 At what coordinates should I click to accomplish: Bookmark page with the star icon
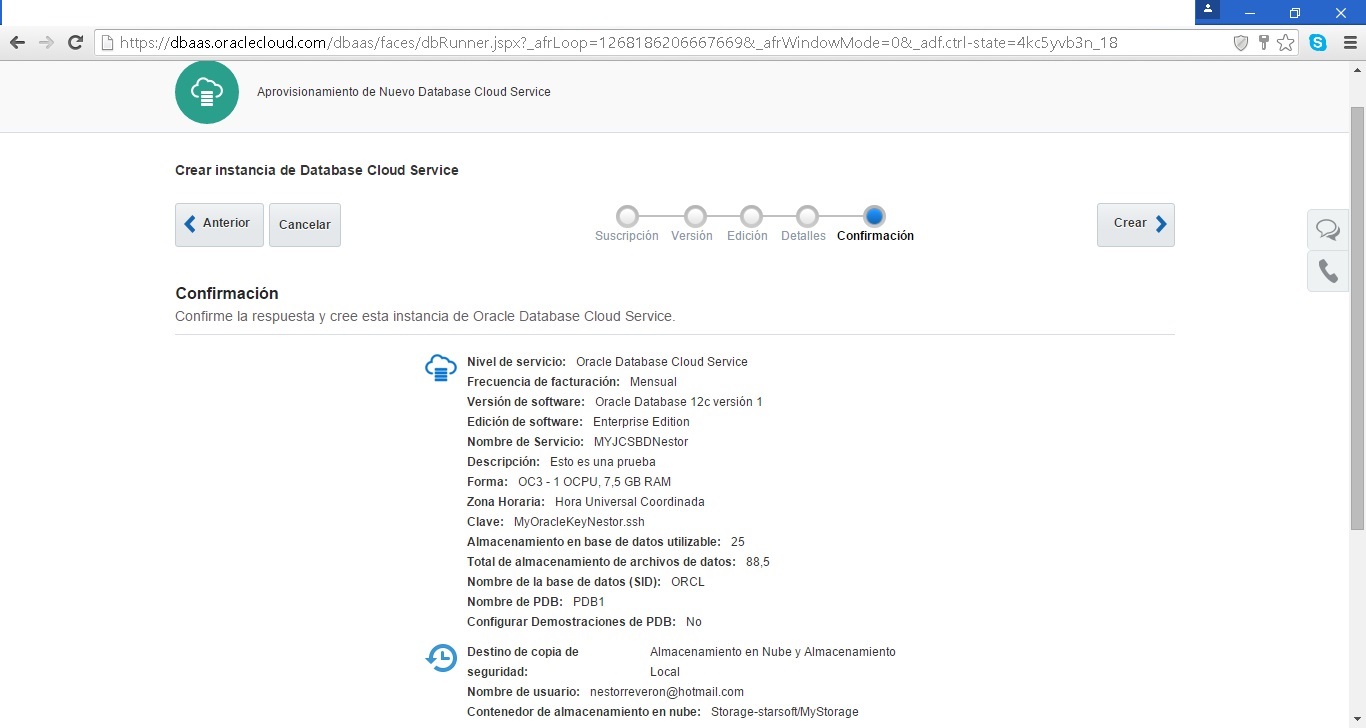[1285, 43]
